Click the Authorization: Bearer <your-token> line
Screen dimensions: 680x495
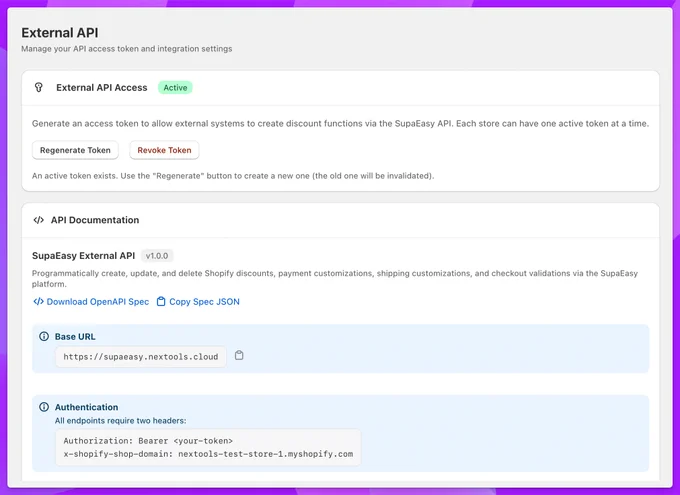click(x=148, y=441)
